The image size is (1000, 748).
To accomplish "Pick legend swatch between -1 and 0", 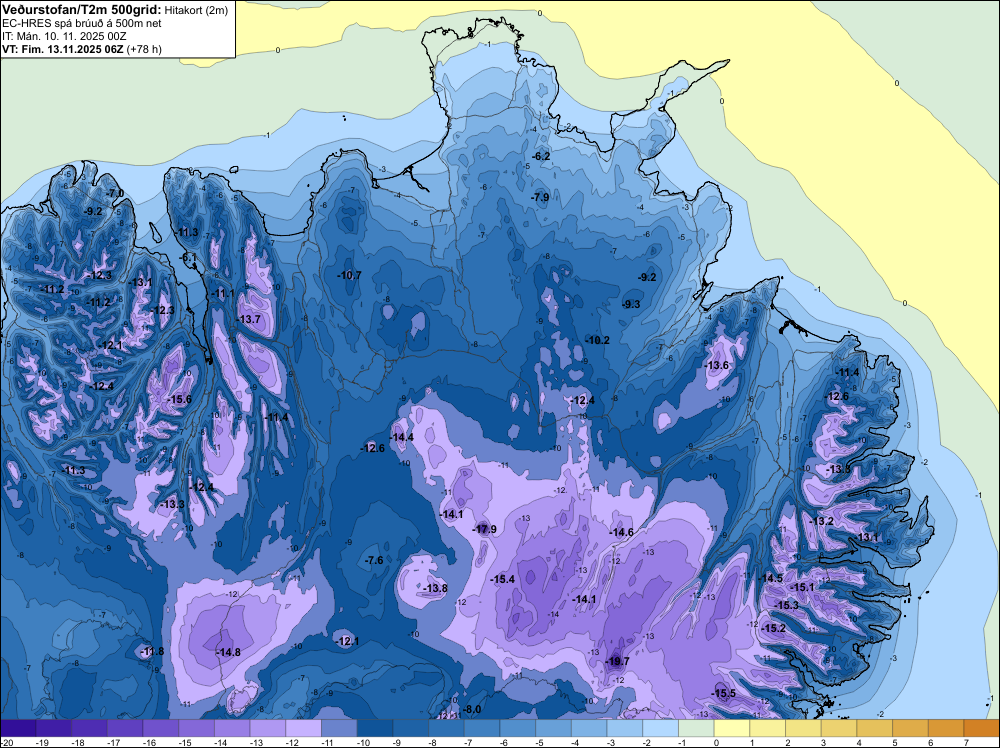I will (696, 728).
